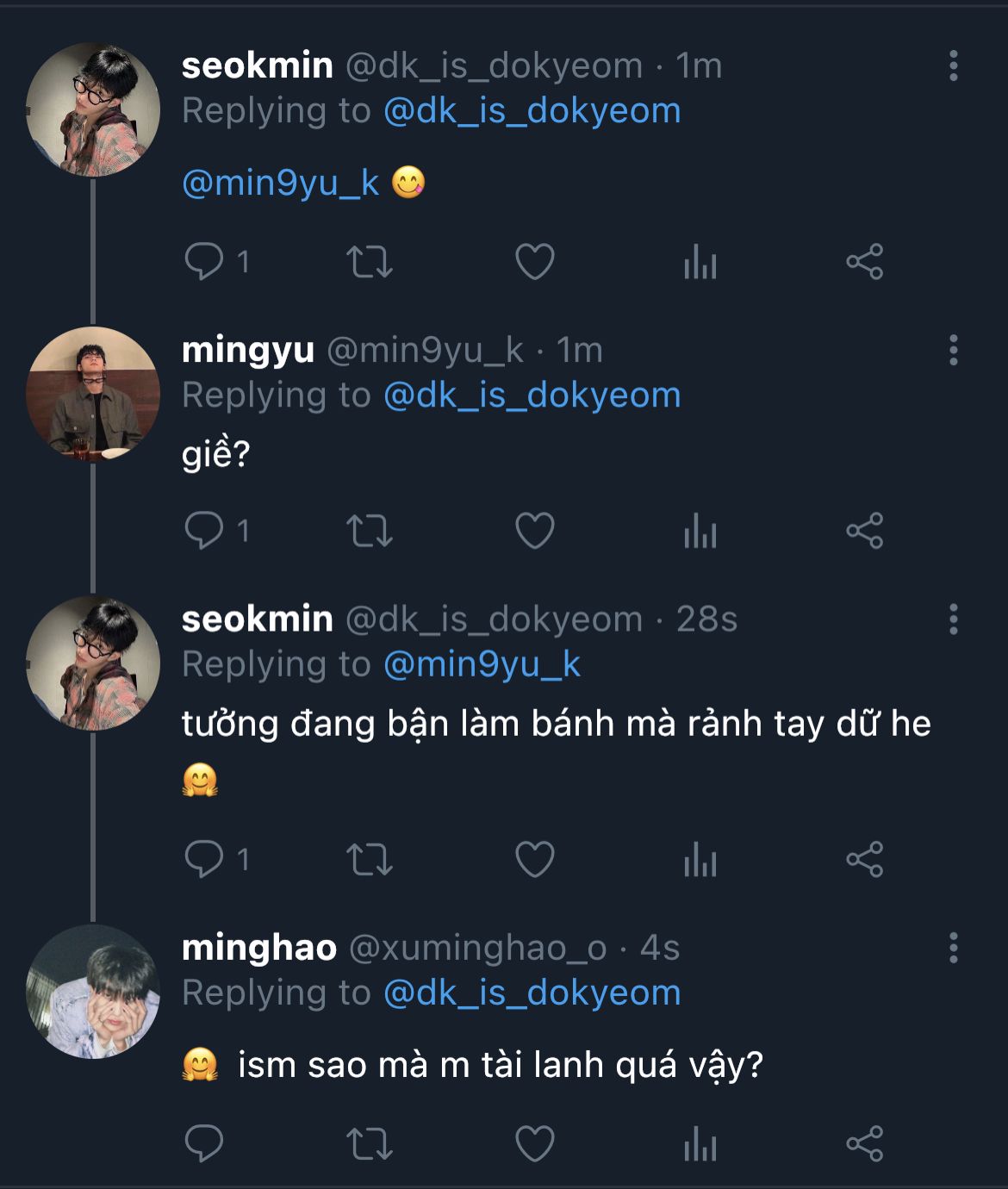Reply to seokmin's "tưởng đang bận" tweet

point(204,859)
